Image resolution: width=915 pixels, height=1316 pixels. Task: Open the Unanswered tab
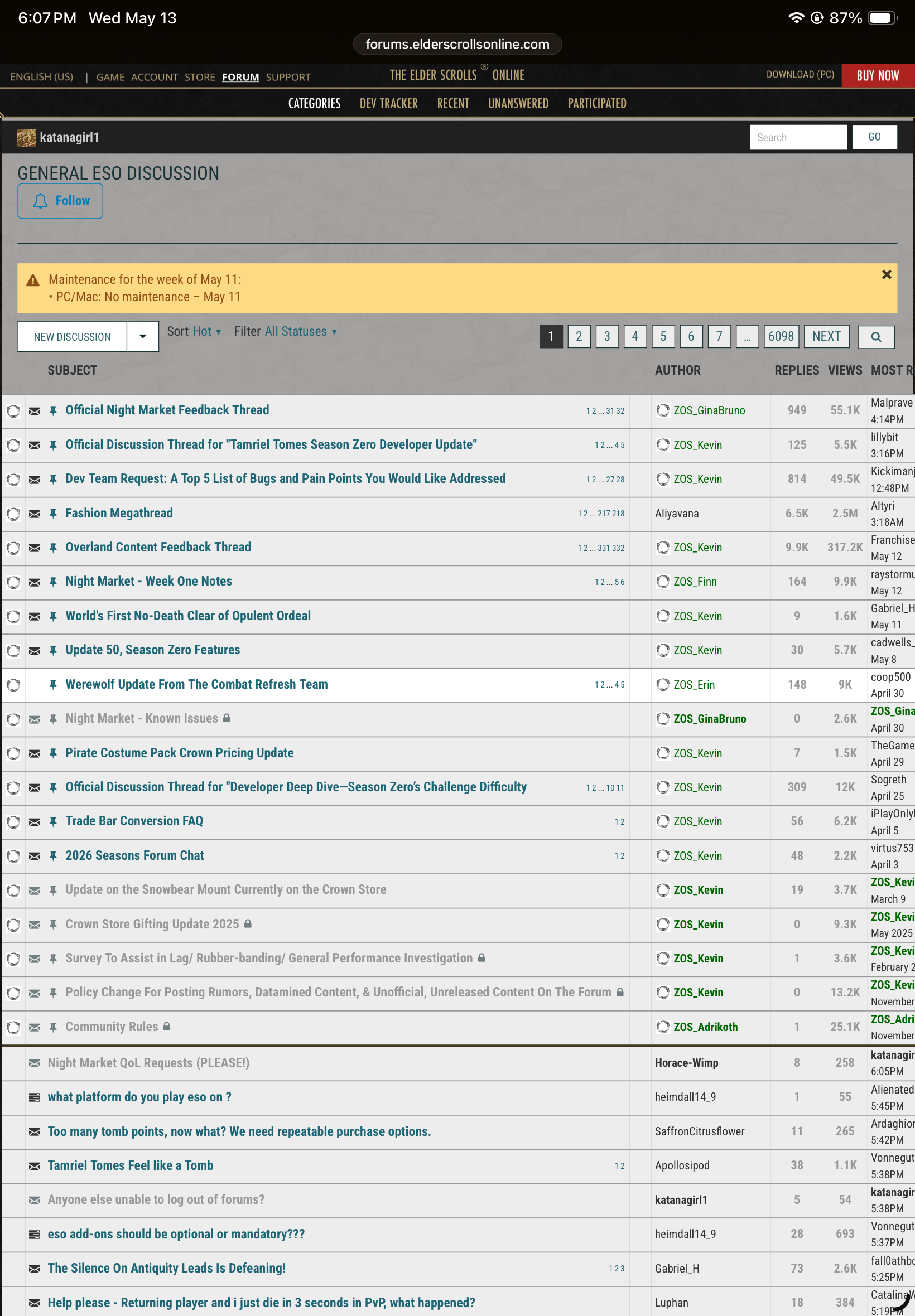(x=518, y=104)
